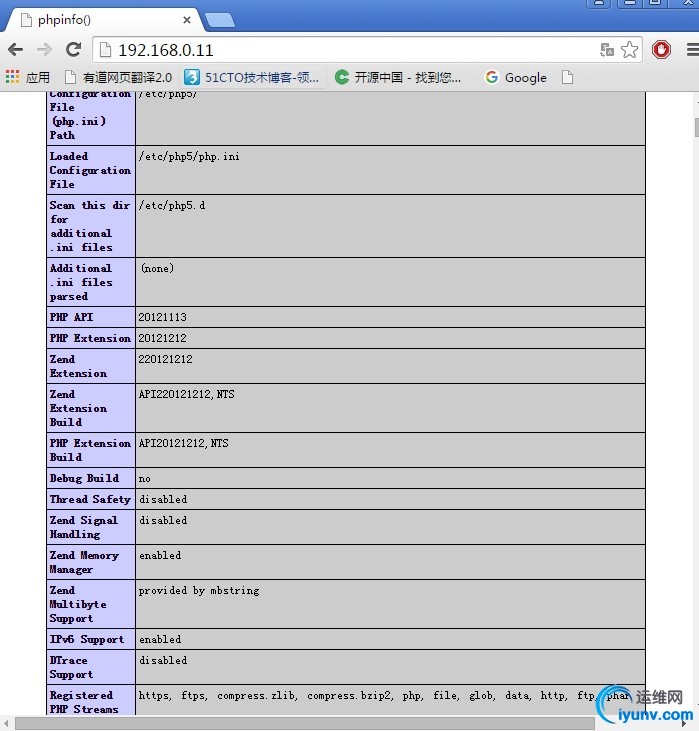
Task: Open the translate page icon in address bar
Action: (x=607, y=49)
